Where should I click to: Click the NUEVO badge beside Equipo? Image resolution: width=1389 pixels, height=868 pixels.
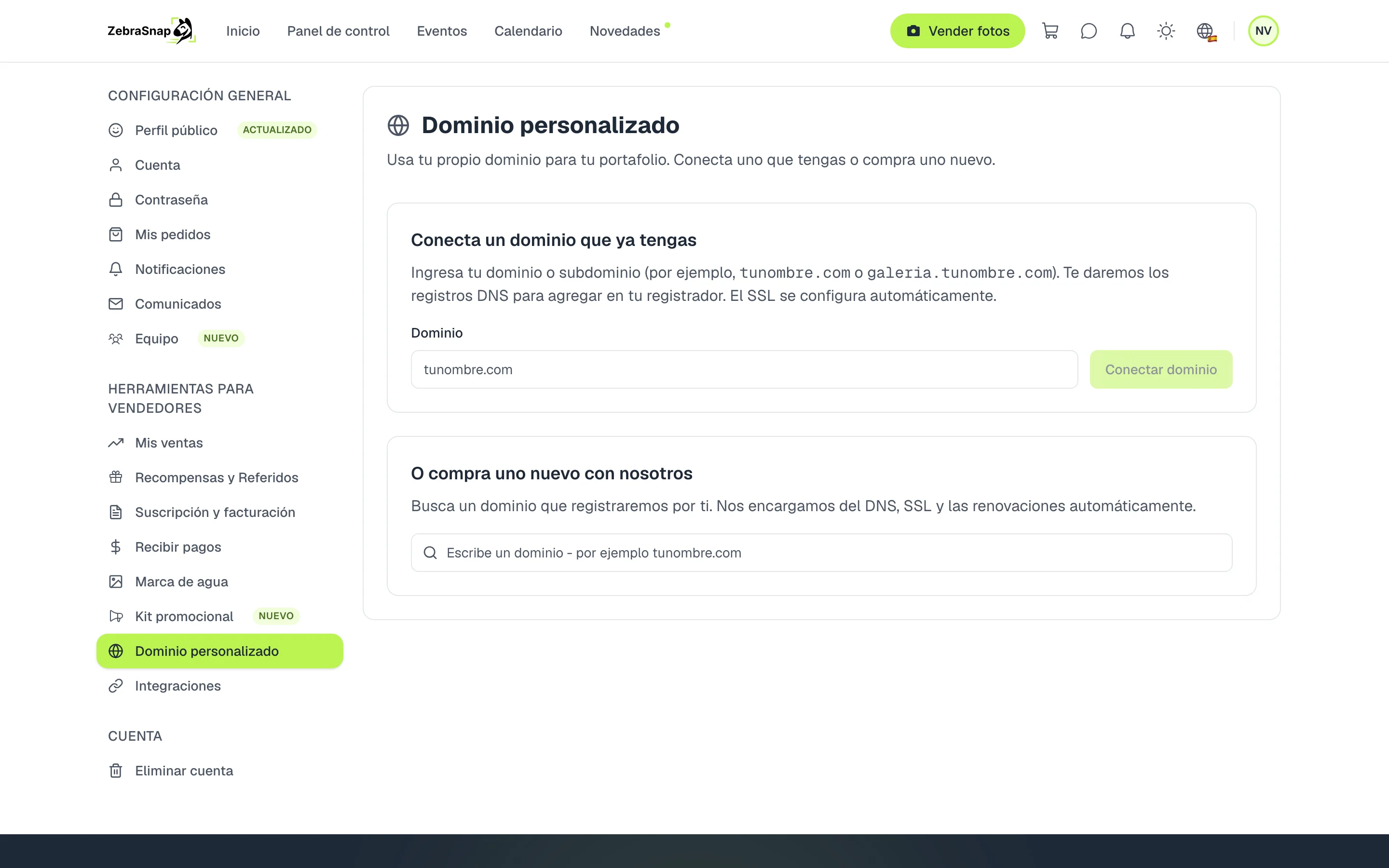(221, 338)
